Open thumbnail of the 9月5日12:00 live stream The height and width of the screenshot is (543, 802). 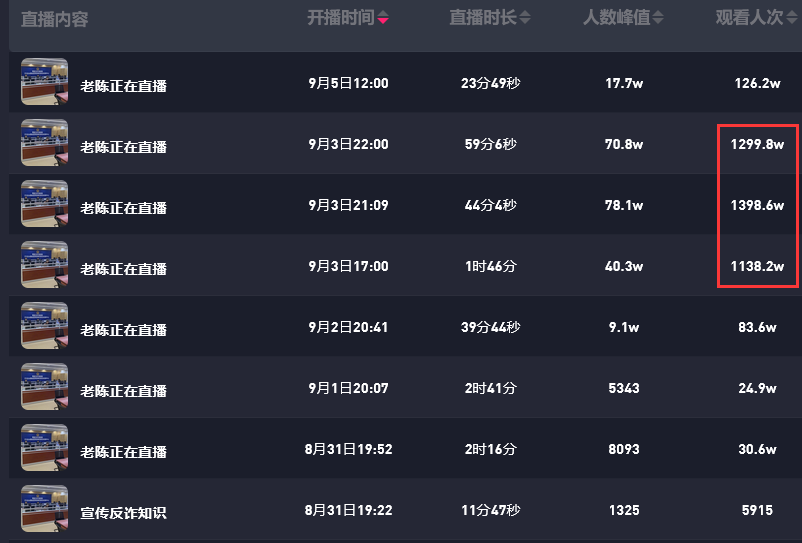click(x=44, y=82)
